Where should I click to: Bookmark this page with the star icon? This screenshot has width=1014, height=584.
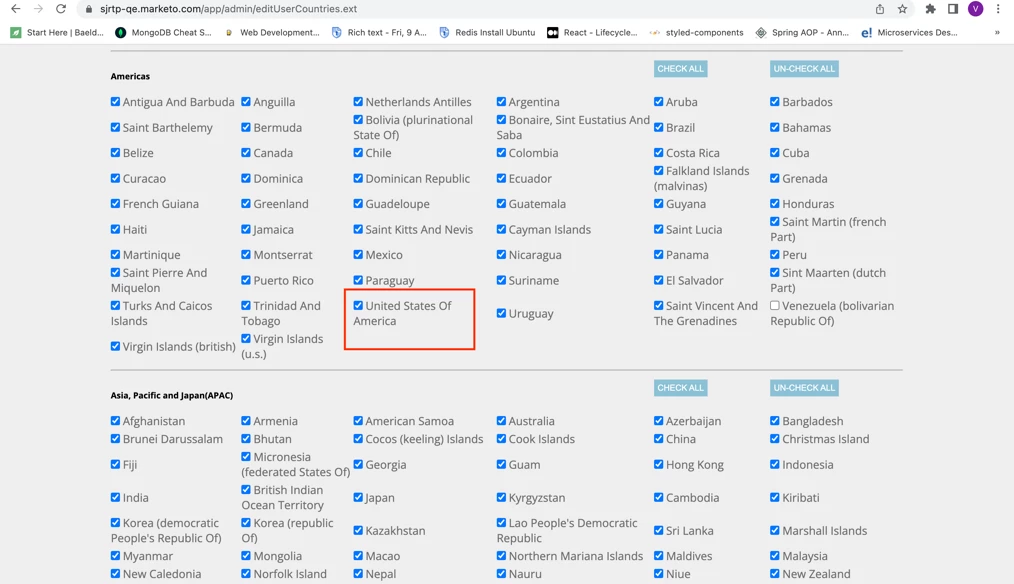(x=902, y=9)
